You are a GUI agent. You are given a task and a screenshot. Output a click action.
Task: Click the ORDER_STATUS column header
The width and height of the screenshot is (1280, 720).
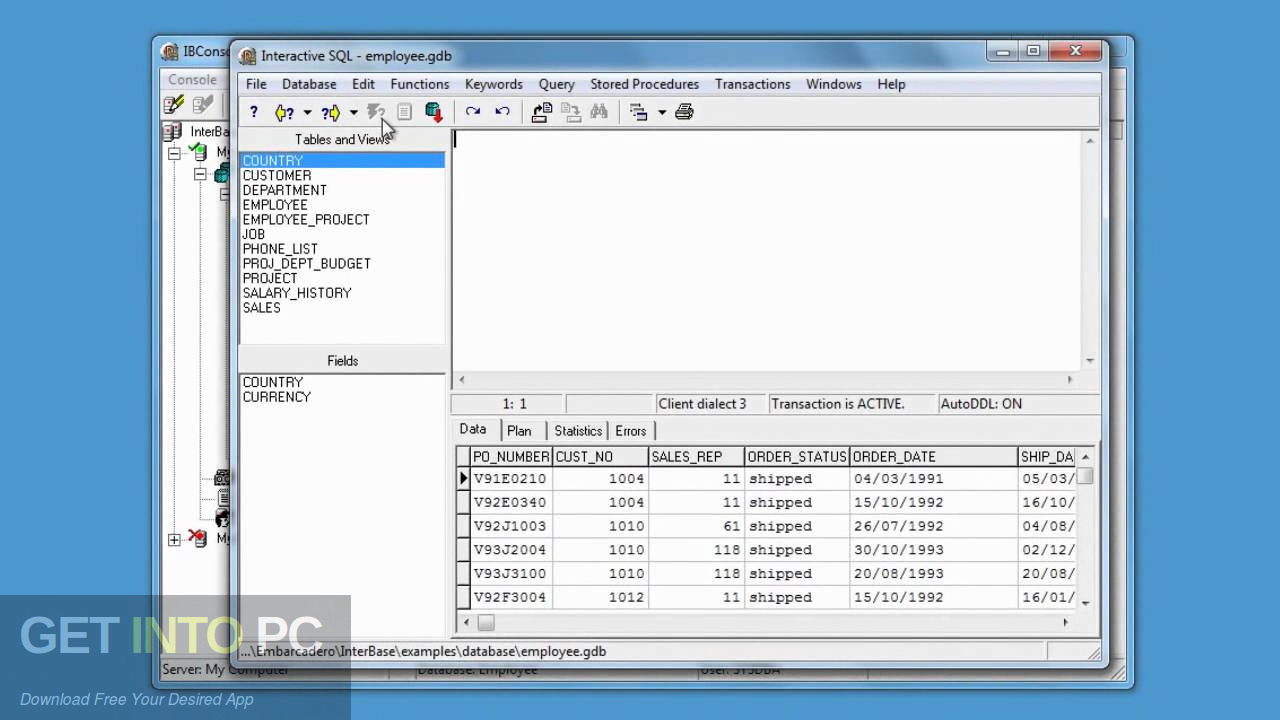[x=797, y=457]
